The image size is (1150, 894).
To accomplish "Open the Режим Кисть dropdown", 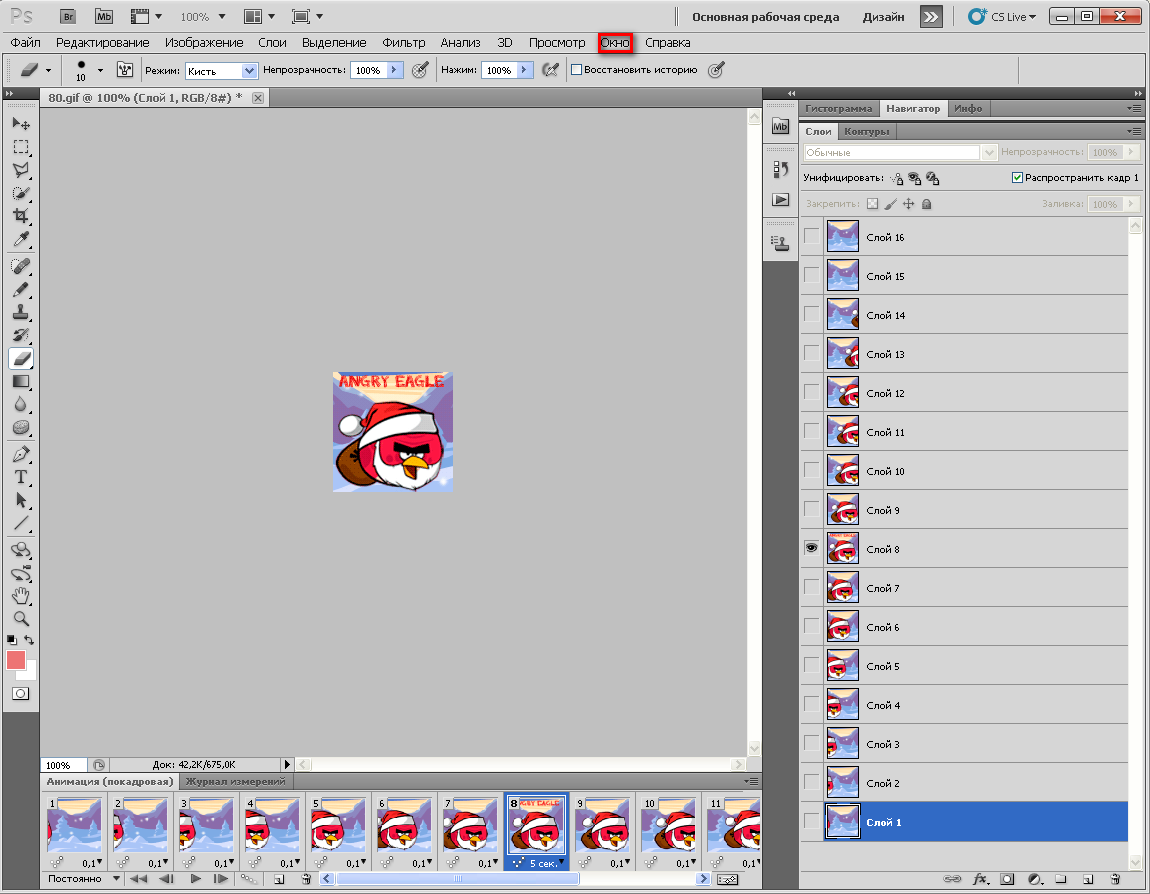I will tap(222, 71).
